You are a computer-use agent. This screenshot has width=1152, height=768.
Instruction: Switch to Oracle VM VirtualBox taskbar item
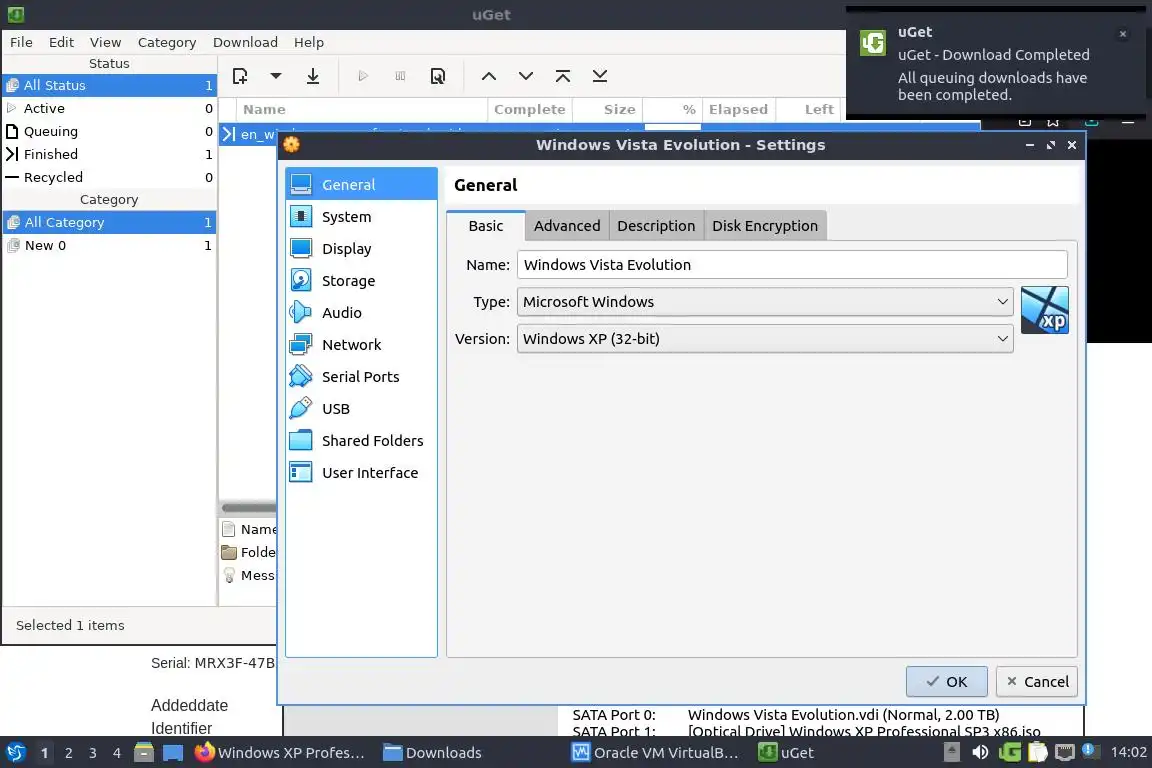coord(655,753)
